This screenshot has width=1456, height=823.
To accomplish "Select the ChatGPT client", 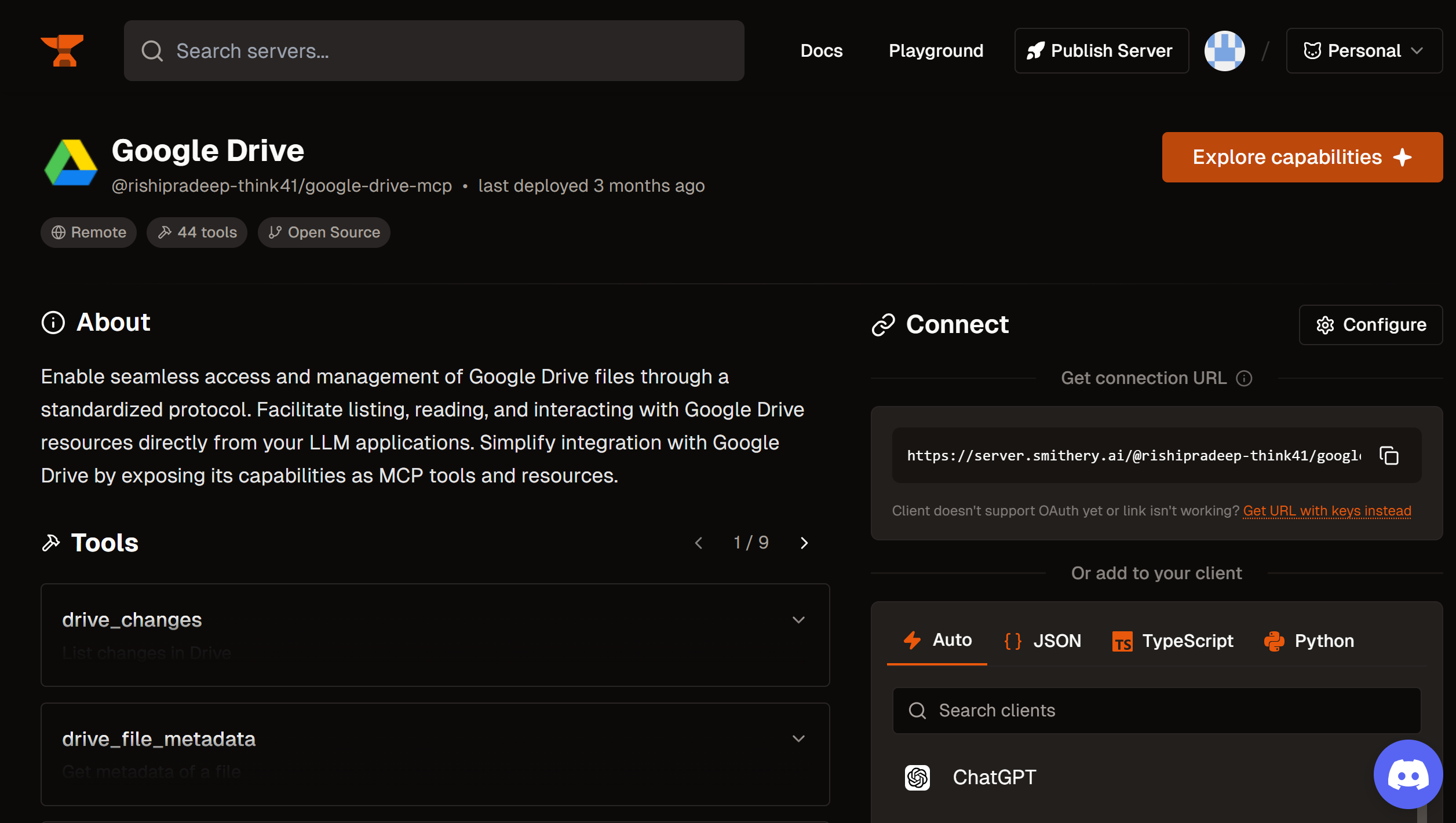I will [x=994, y=777].
